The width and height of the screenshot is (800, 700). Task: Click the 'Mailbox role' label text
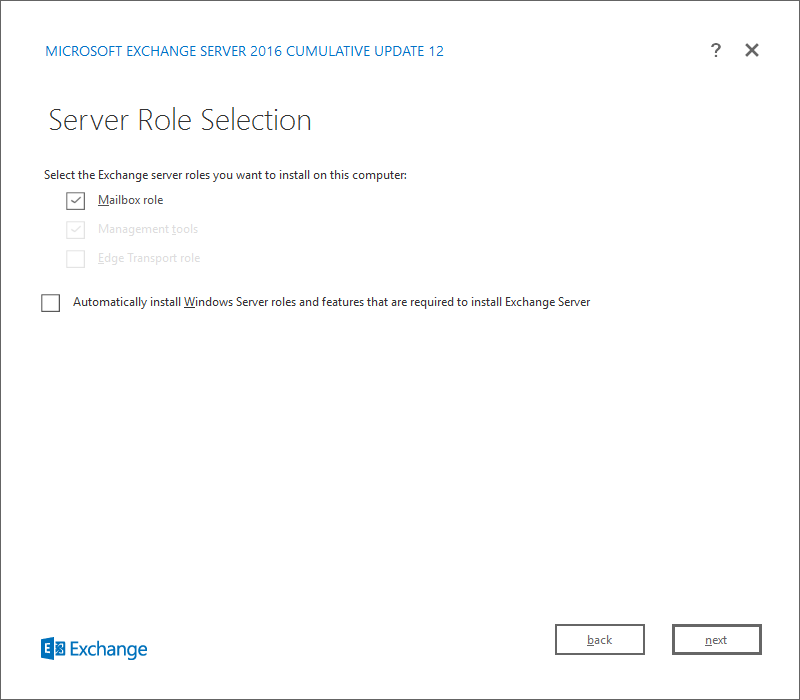131,200
